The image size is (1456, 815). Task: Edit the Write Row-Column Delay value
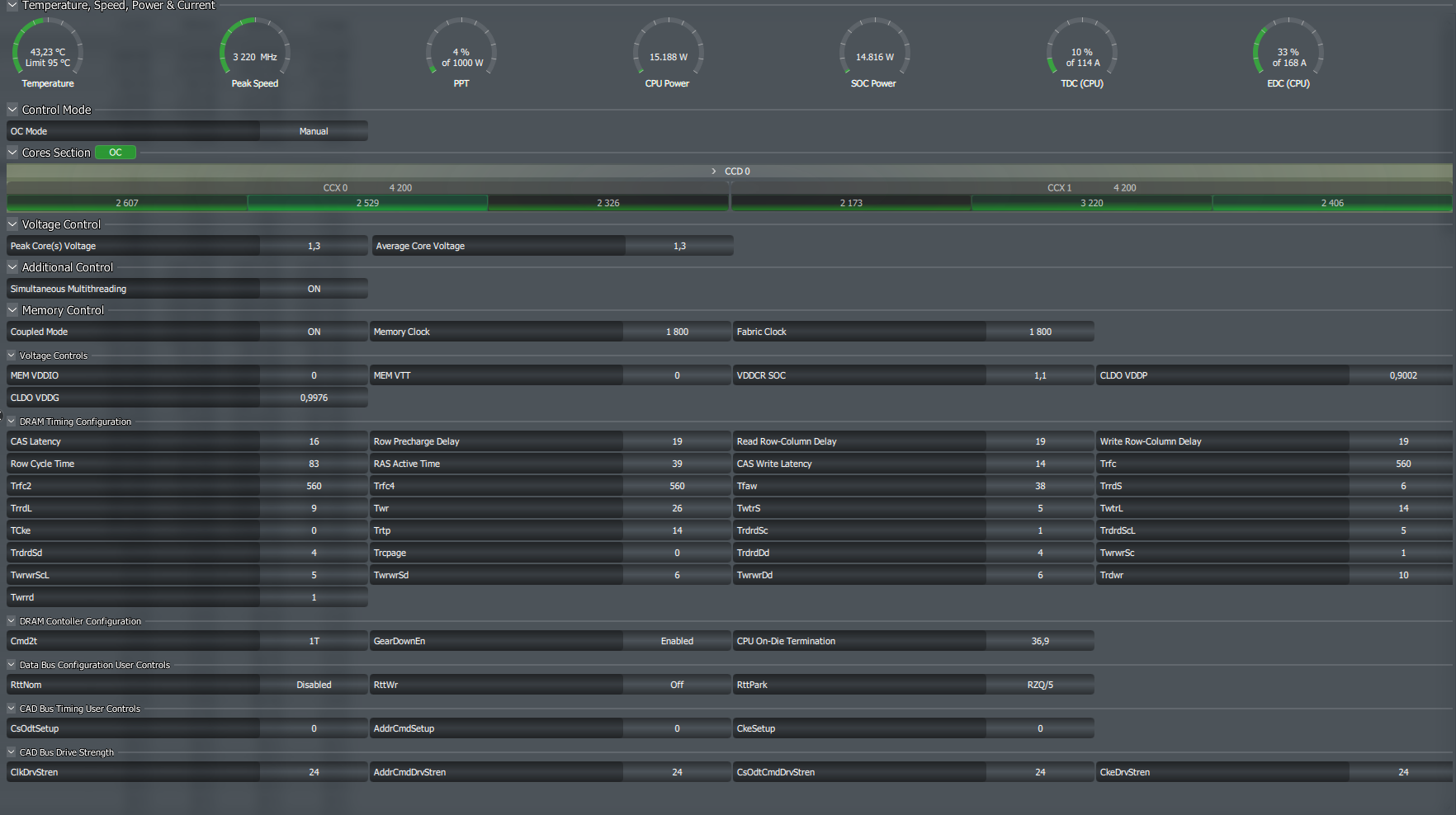pyautogui.click(x=1403, y=441)
